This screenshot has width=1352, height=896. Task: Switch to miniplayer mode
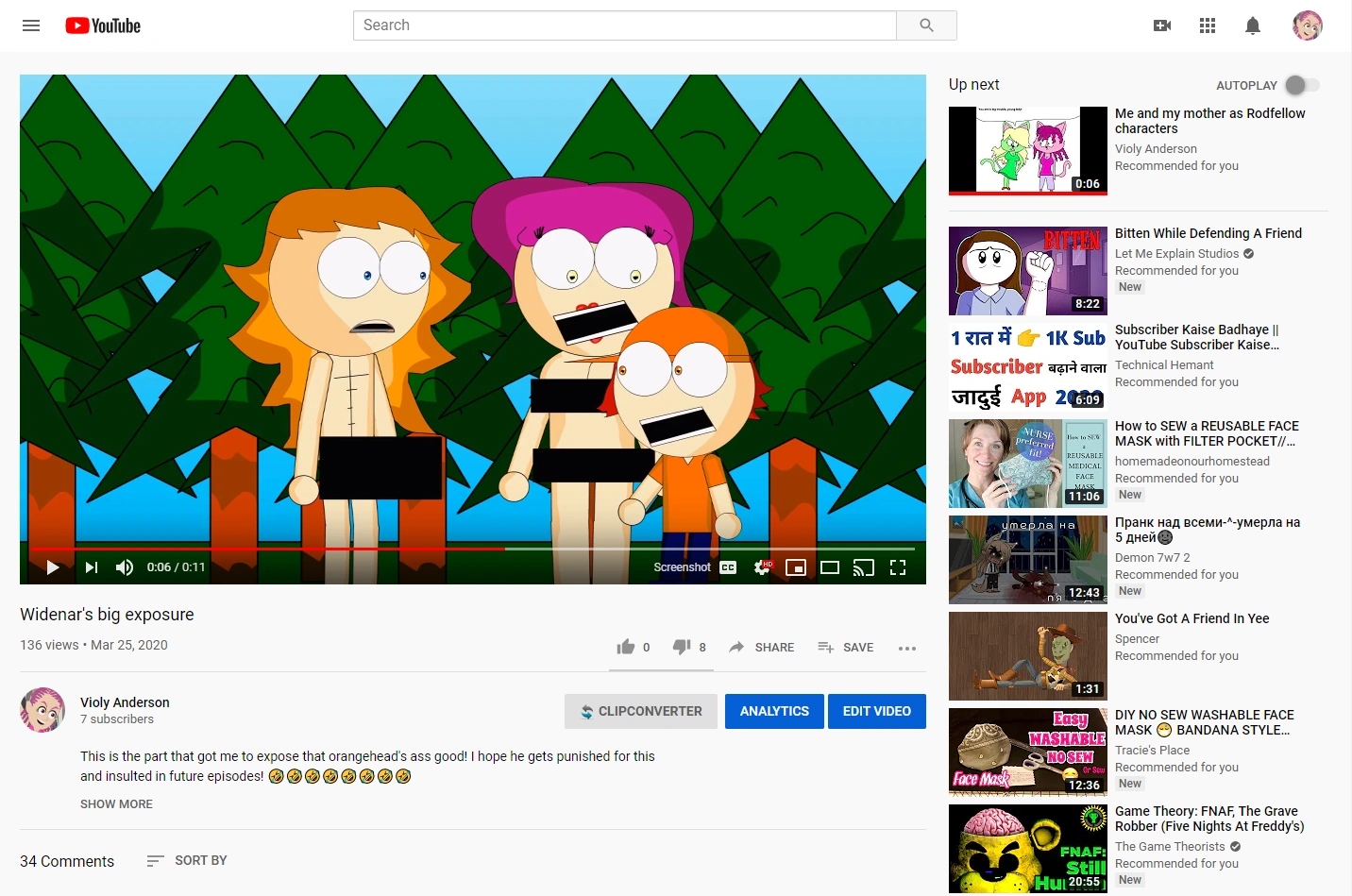pyautogui.click(x=796, y=567)
